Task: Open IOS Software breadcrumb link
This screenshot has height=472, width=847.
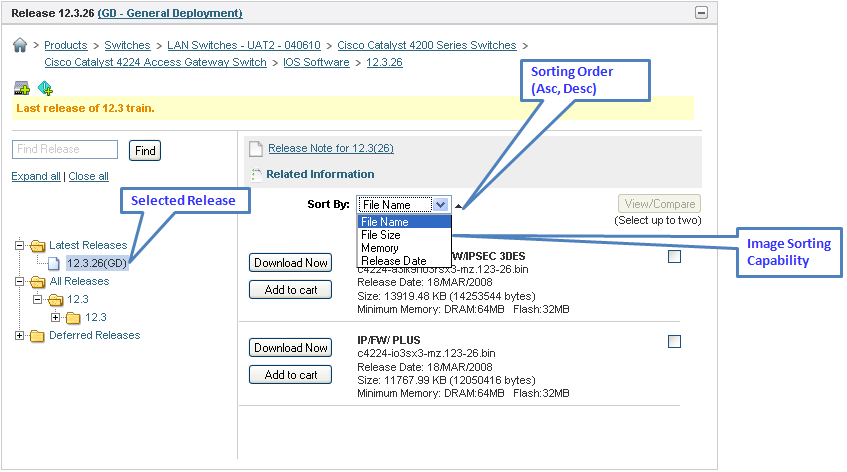Action: point(317,63)
